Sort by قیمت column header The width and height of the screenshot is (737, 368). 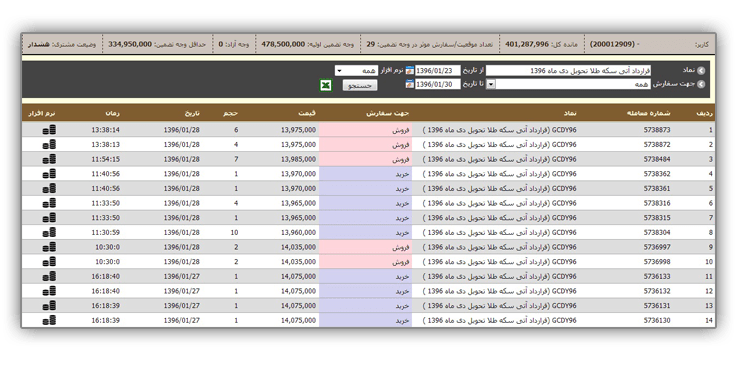(x=307, y=113)
